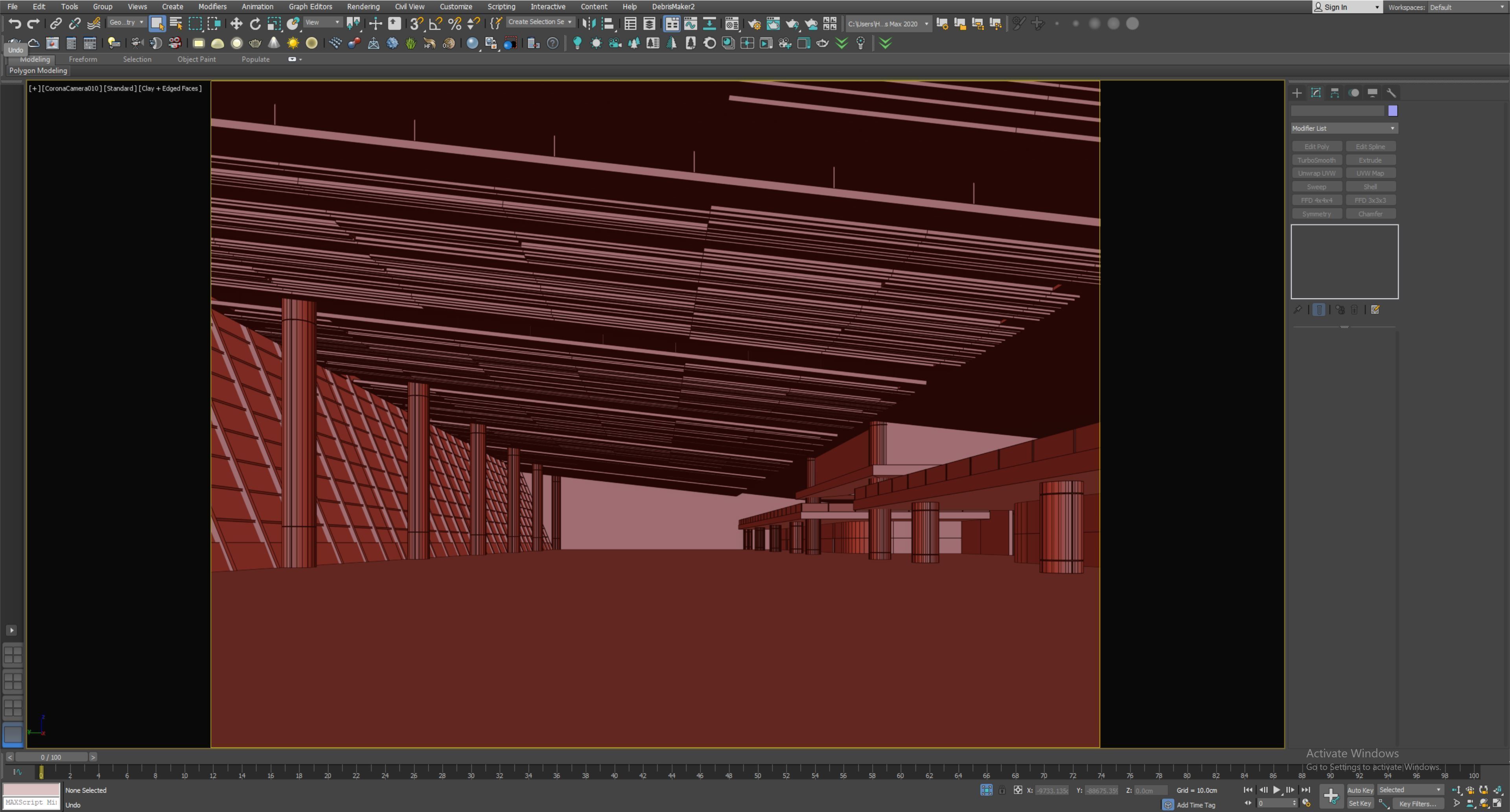Click the time slider 0 / 100 handle
This screenshot has height=812, width=1510.
tap(51, 757)
